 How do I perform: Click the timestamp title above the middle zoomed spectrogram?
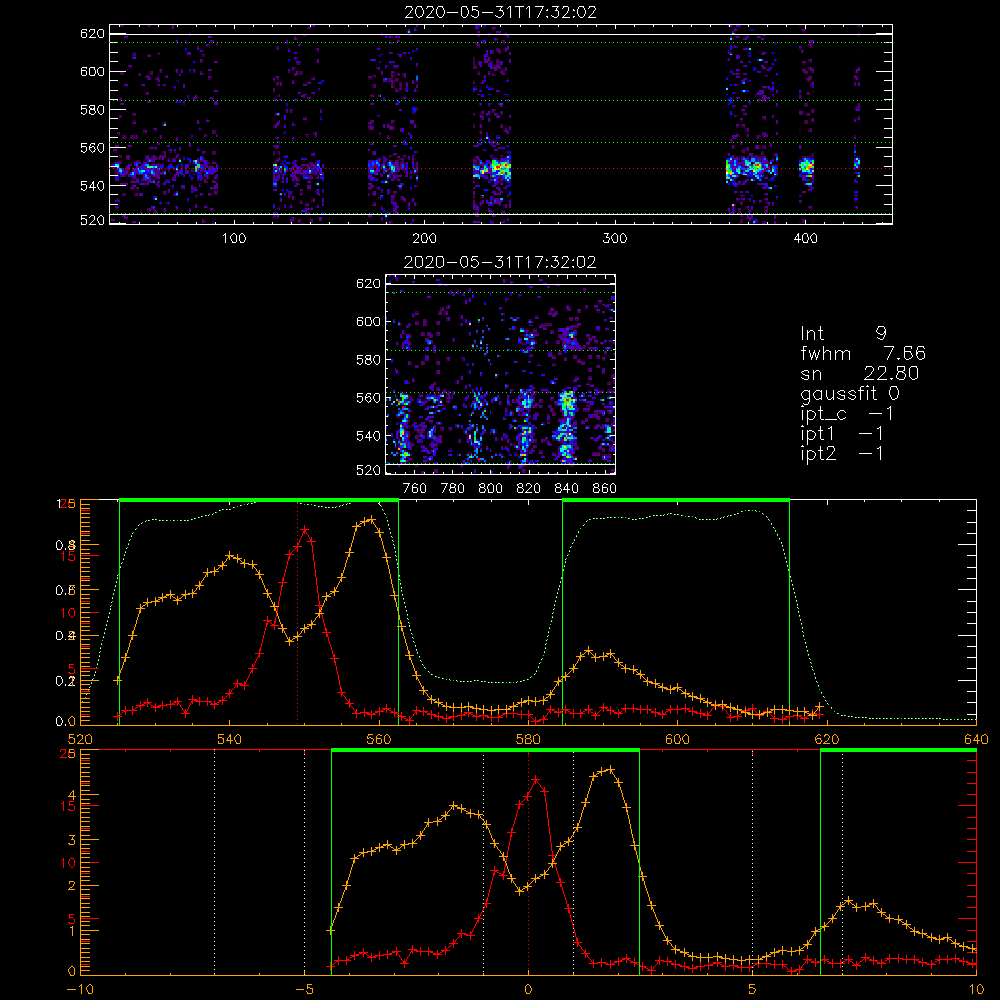click(500, 262)
